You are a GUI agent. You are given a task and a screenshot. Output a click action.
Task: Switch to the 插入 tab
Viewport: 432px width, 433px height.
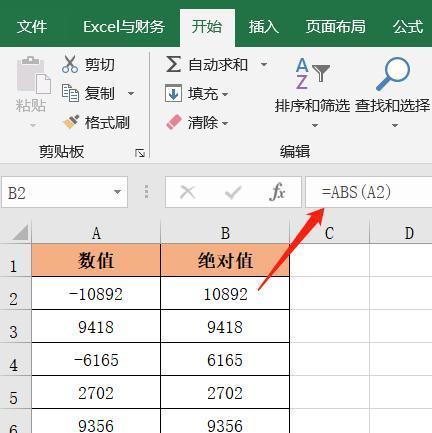tap(264, 27)
